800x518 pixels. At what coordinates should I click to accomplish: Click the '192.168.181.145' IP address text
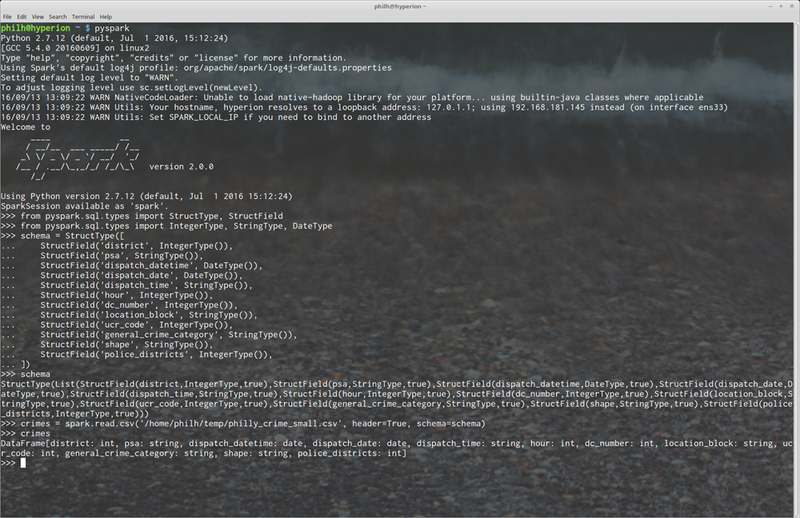pos(547,107)
